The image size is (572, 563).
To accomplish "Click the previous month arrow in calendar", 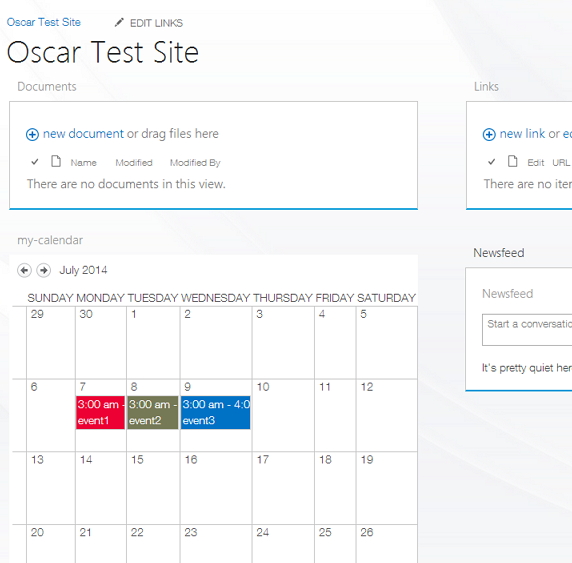I will (x=24, y=270).
